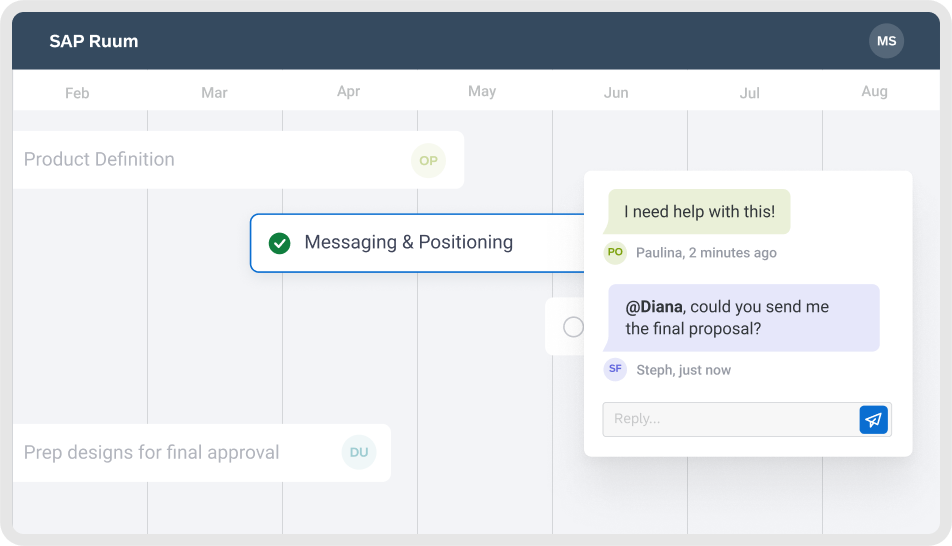Click the send reply paper plane button

[874, 420]
